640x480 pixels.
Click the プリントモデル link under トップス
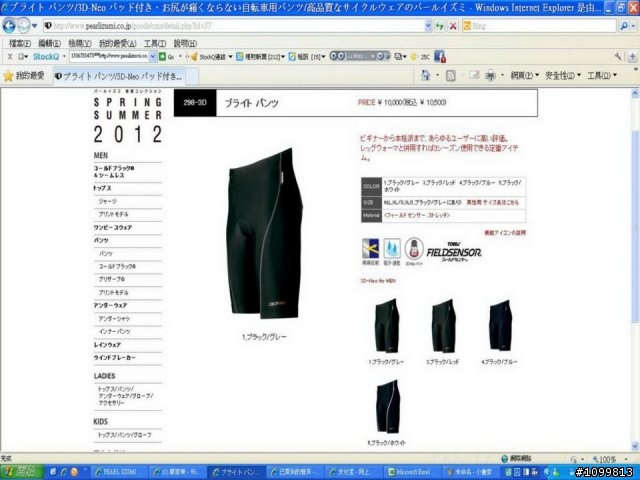[113, 214]
